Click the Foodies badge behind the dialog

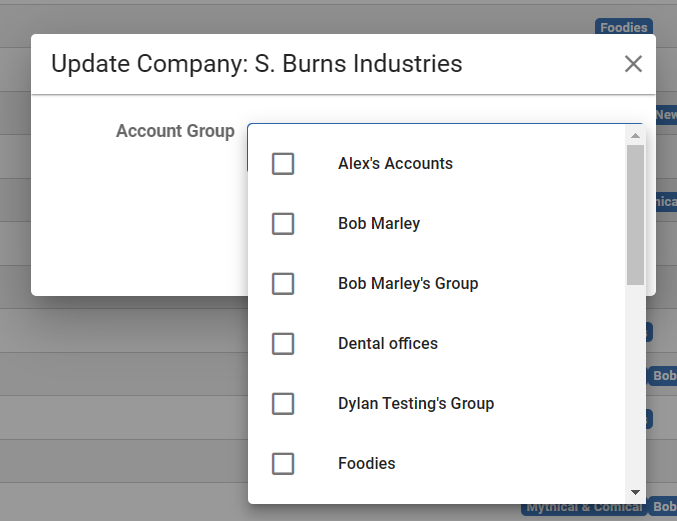tap(624, 28)
